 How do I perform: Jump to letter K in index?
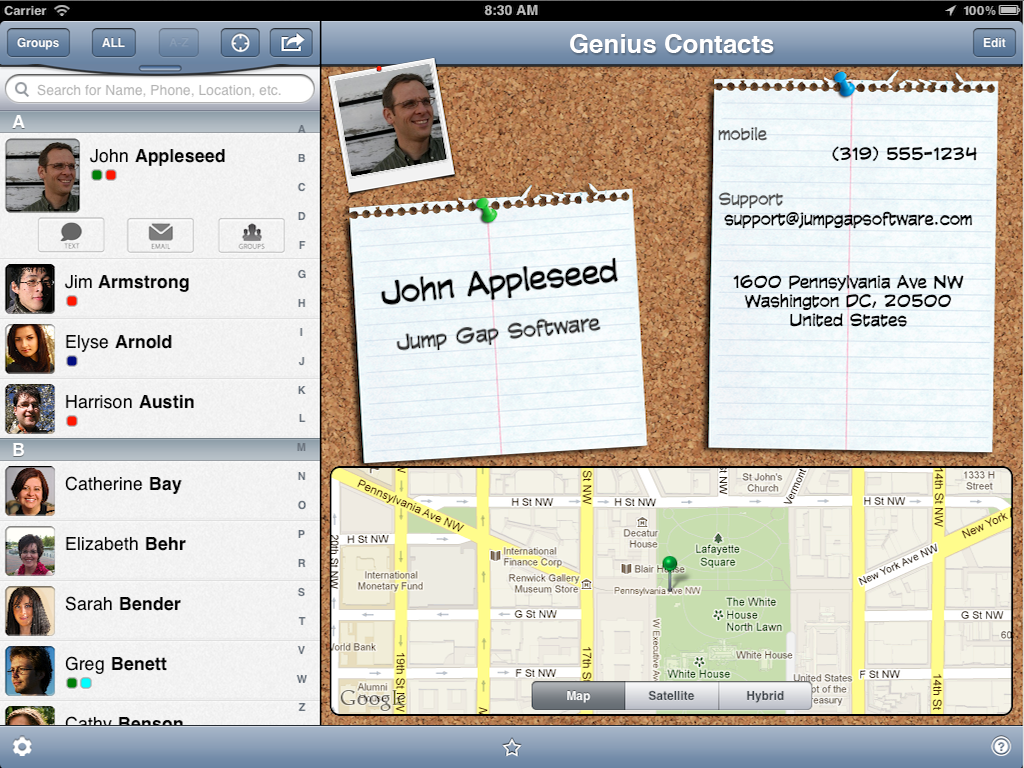[302, 390]
